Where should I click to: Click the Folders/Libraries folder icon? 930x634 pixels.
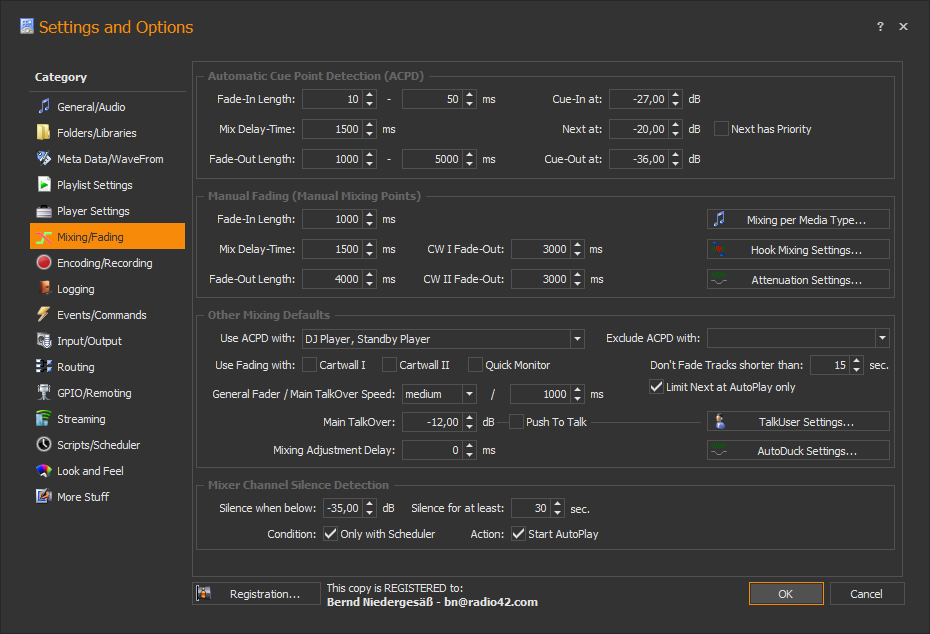click(44, 133)
